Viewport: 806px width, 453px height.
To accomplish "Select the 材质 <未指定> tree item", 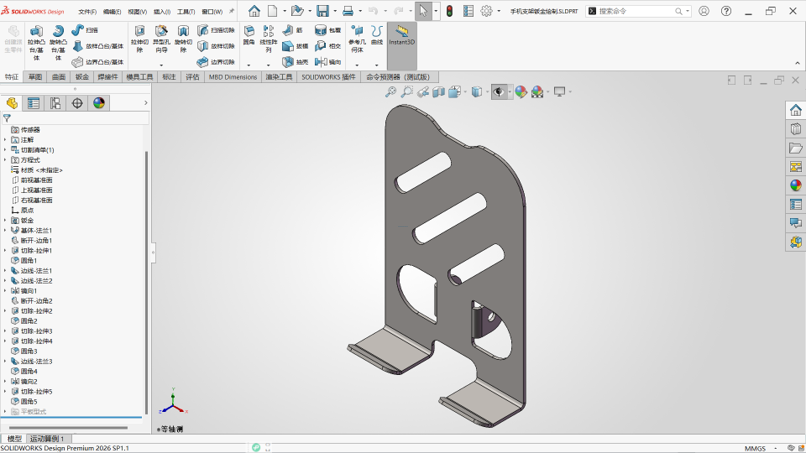I will pos(36,170).
